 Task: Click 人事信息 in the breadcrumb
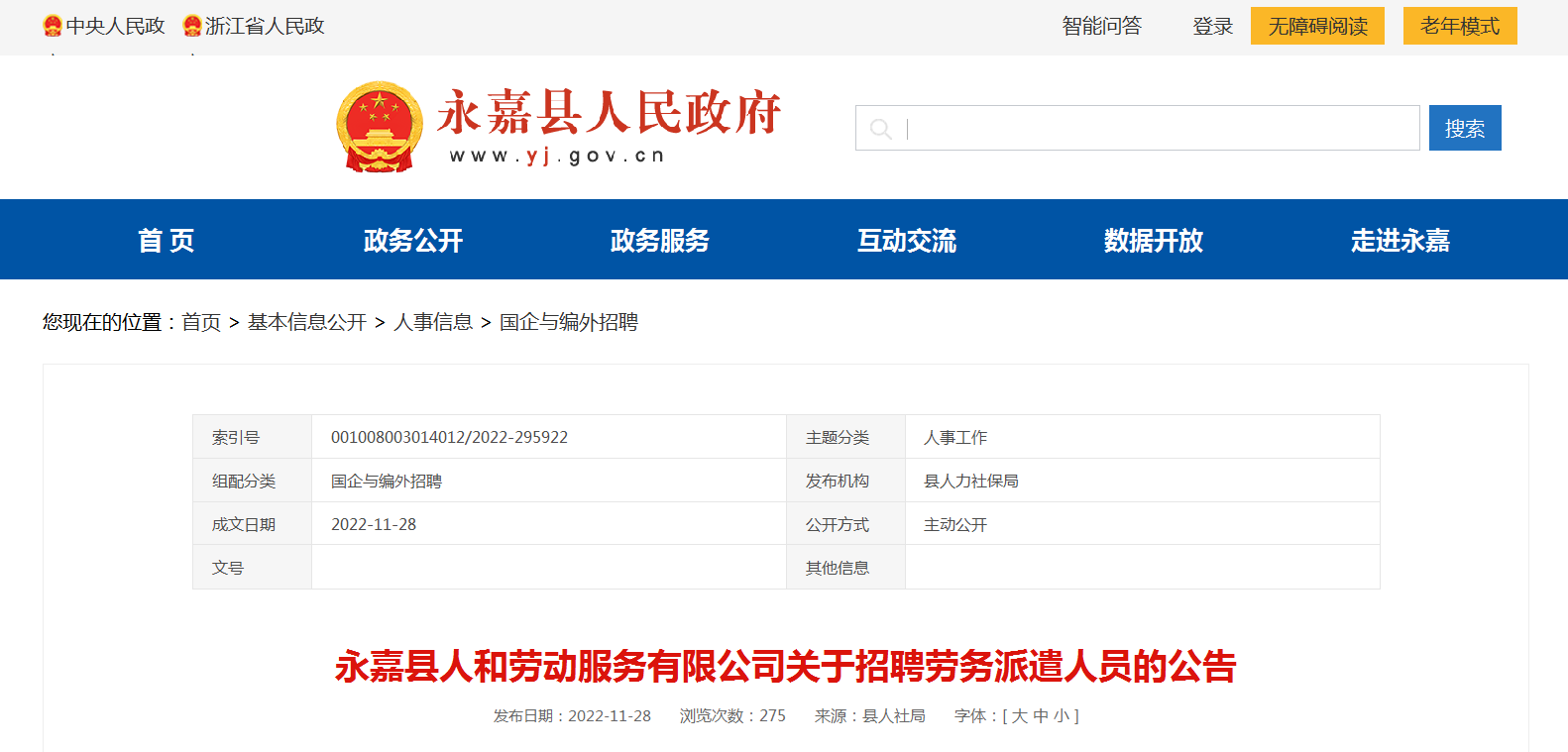coord(433,322)
